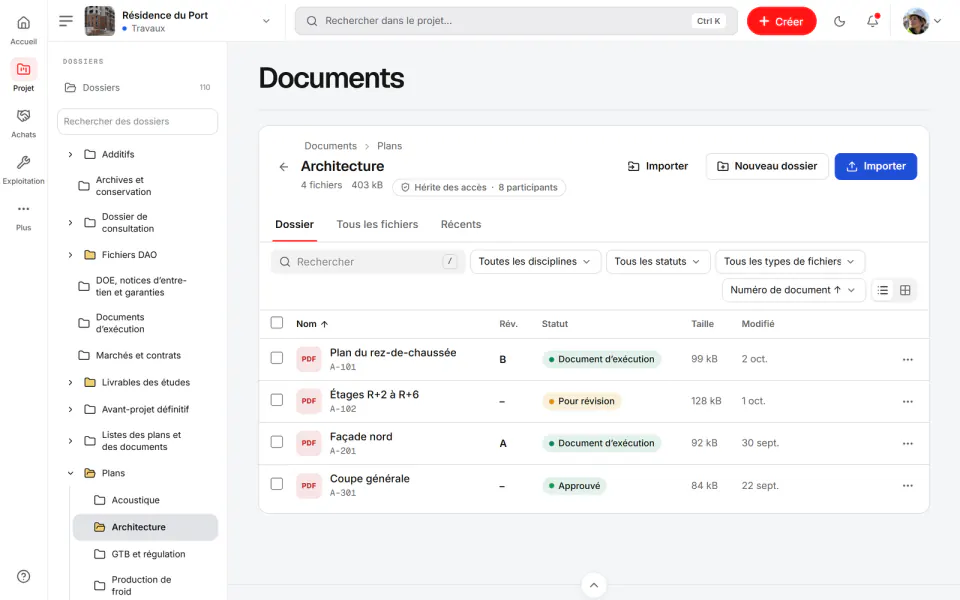Tick the select-all checkbox in header

coord(277,323)
